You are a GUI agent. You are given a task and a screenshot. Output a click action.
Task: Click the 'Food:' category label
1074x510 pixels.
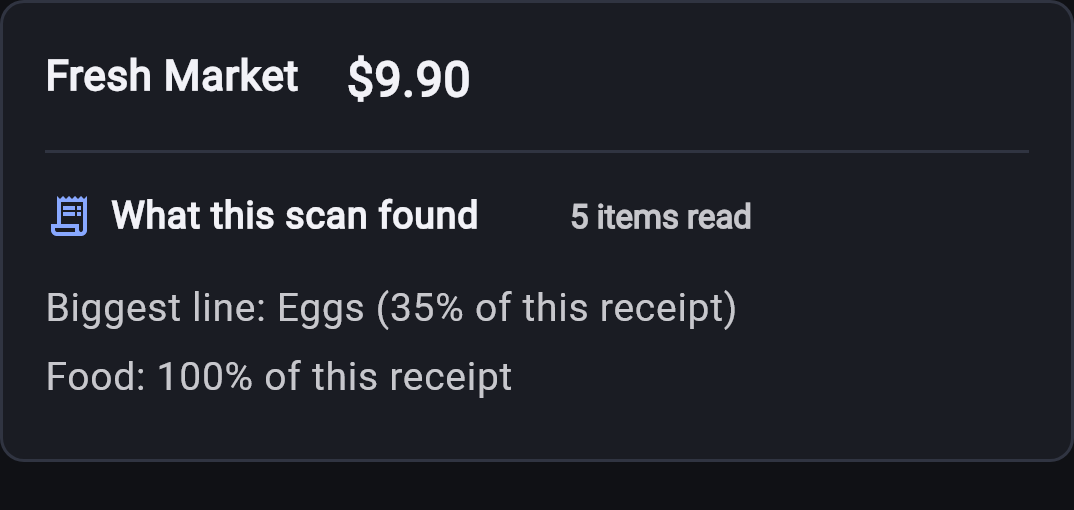(96, 377)
